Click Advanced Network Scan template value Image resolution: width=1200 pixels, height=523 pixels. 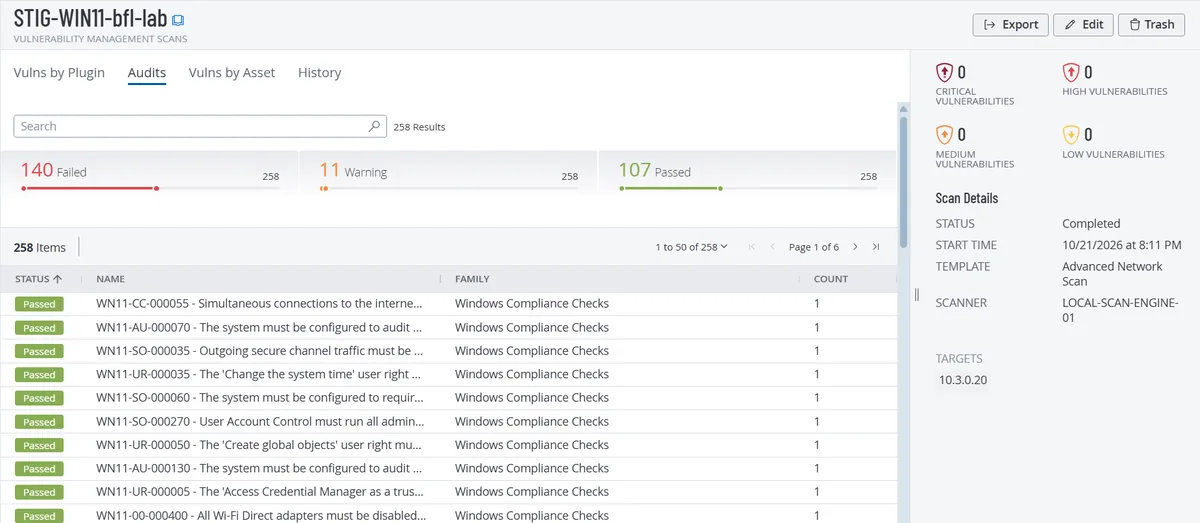pos(1112,274)
